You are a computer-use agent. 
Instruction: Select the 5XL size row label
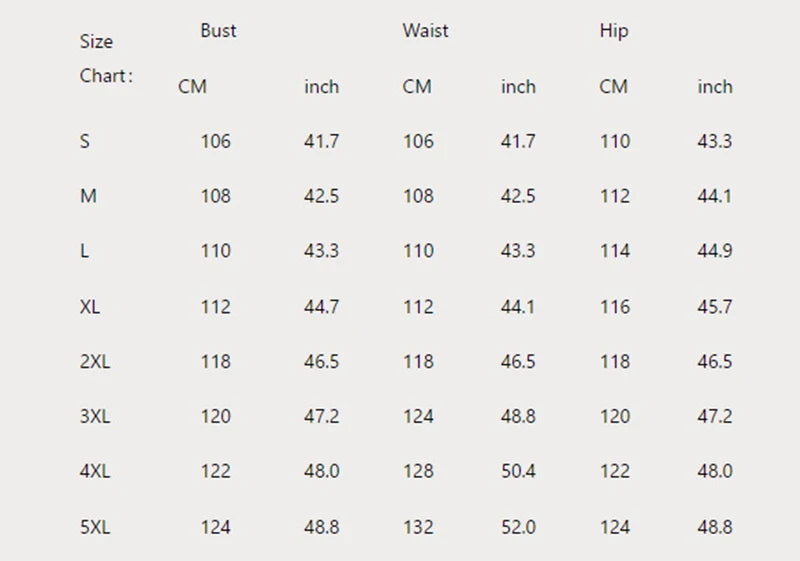coord(95,527)
